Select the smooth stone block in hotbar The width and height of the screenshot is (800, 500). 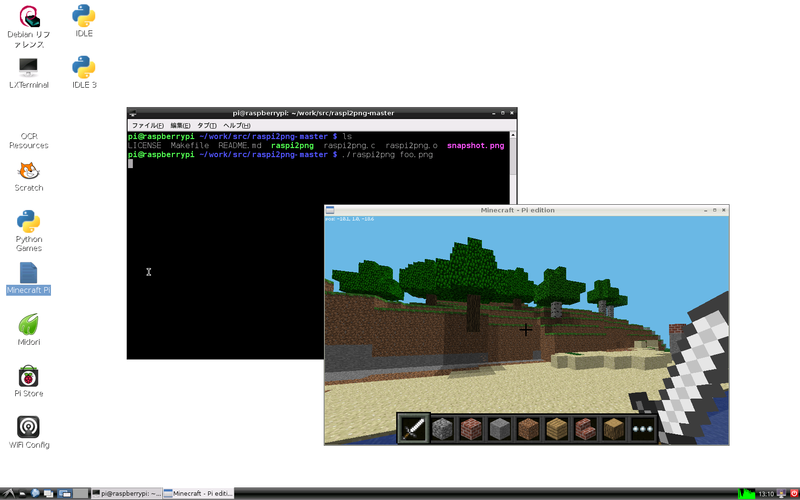coord(499,429)
